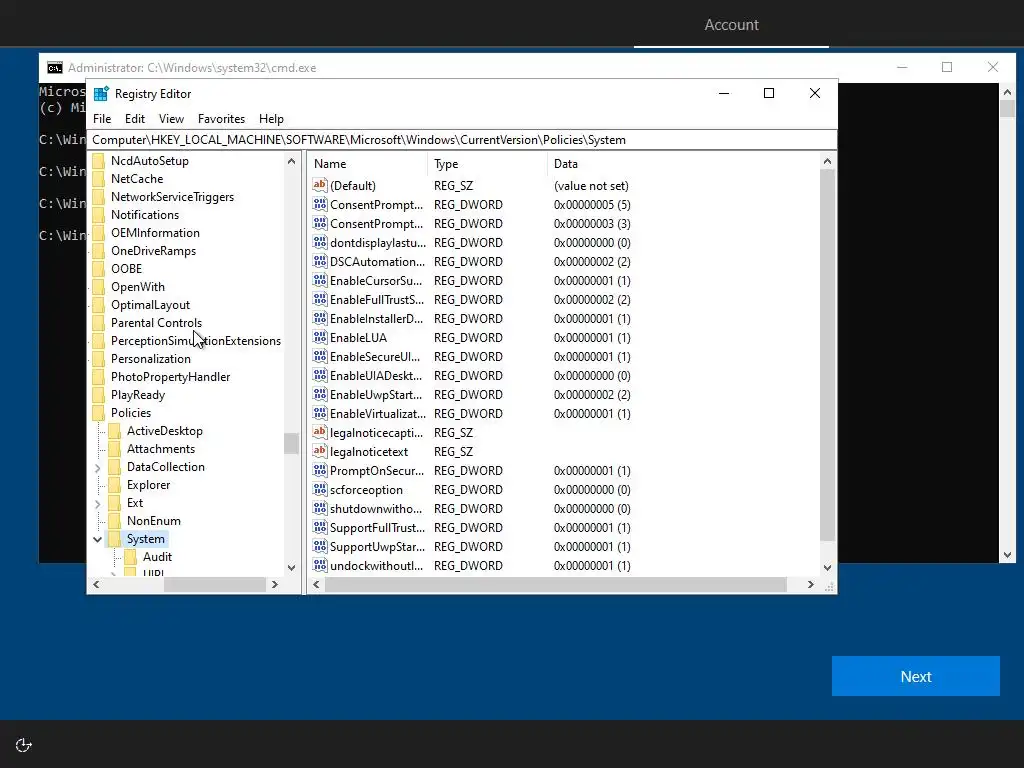Select the PhotoPropertyHandler key
1024x768 pixels.
point(170,377)
